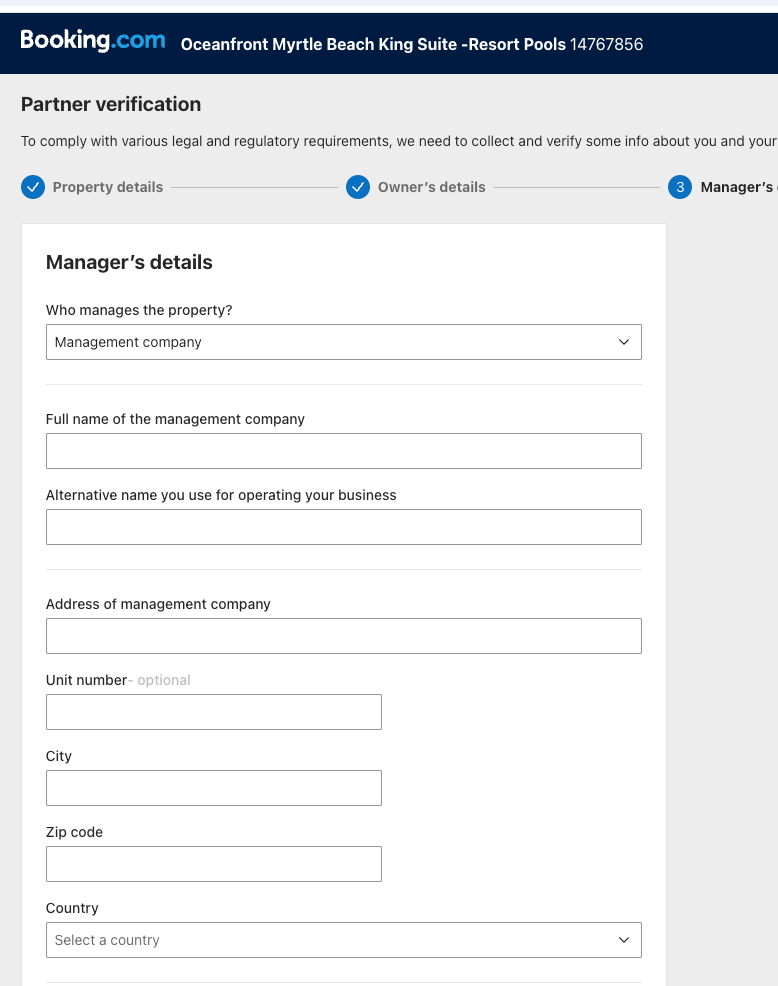Click the 'Manager's details' form heading
The height and width of the screenshot is (986, 778).
click(x=129, y=262)
